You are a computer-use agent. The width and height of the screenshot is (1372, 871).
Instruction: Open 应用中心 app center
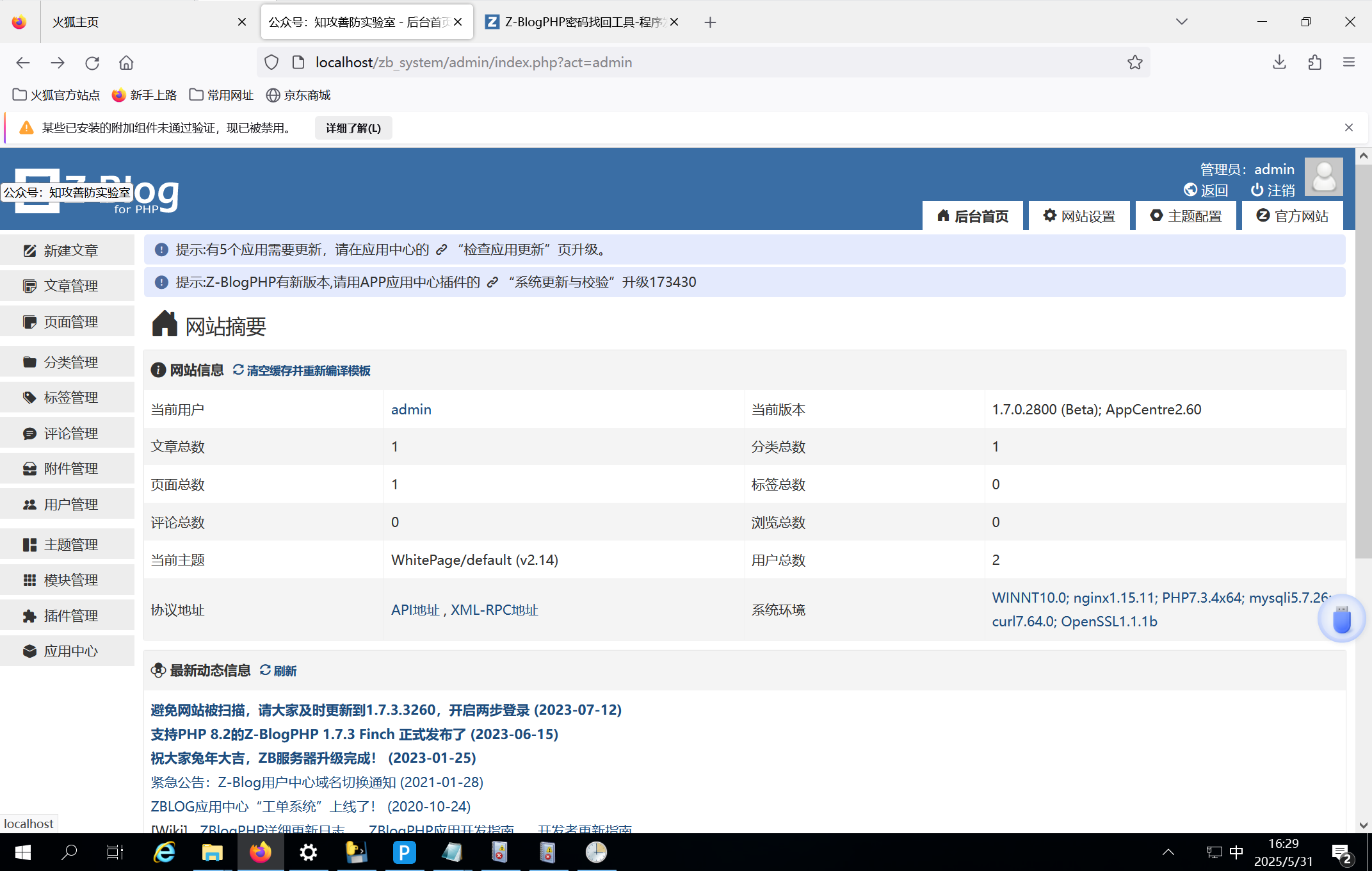pos(69,651)
